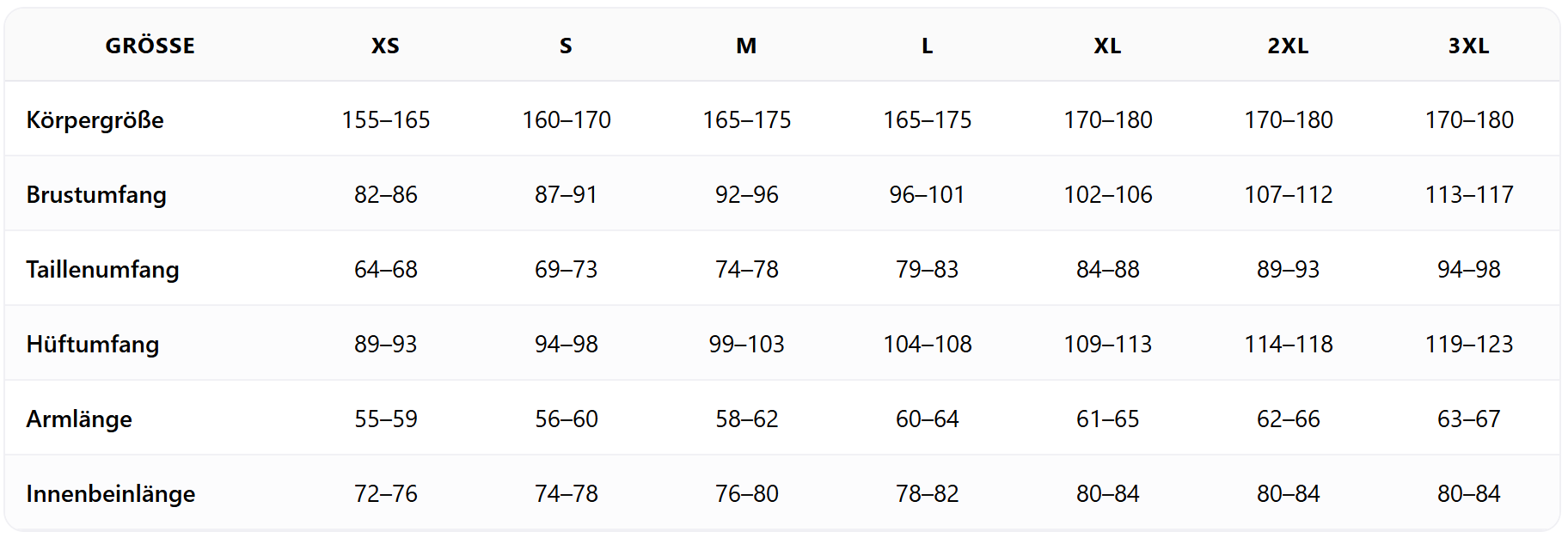The image size is (1568, 538).
Task: Select the L Innenbeinlänge value 78–82
Action: pos(927,493)
